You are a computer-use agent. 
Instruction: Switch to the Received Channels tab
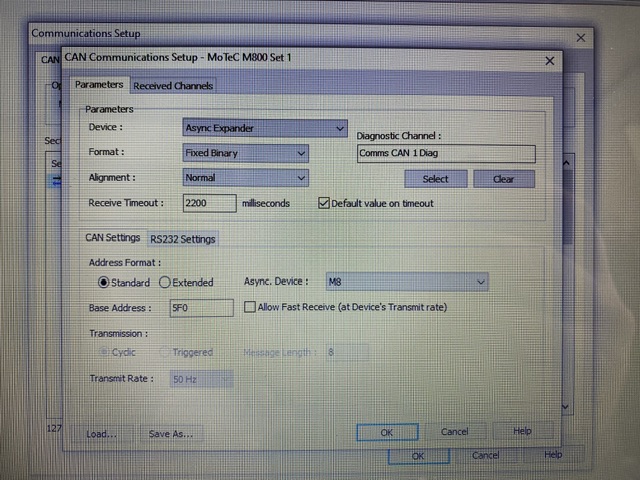tap(173, 86)
